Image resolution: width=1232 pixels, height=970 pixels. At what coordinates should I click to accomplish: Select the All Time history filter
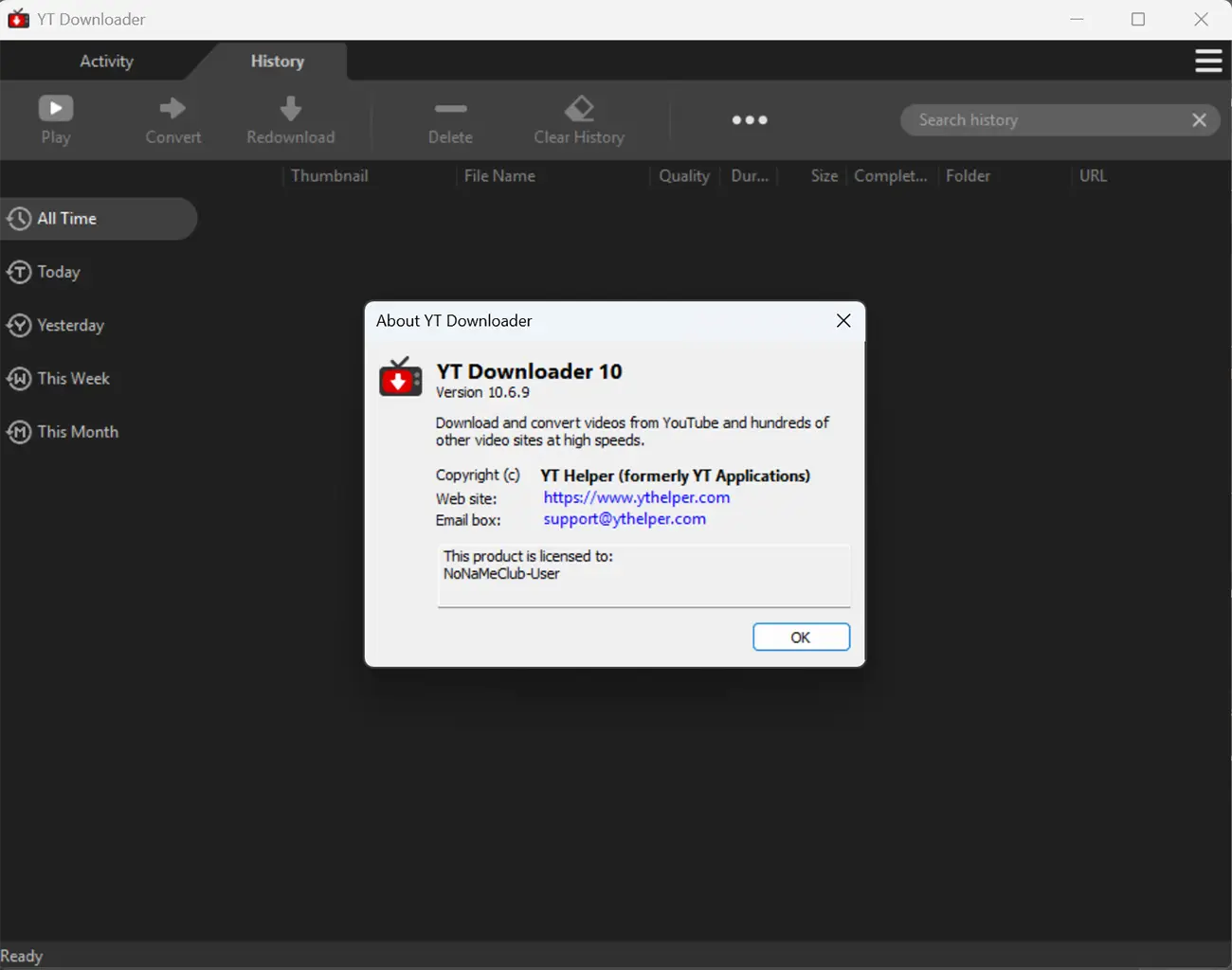point(99,219)
